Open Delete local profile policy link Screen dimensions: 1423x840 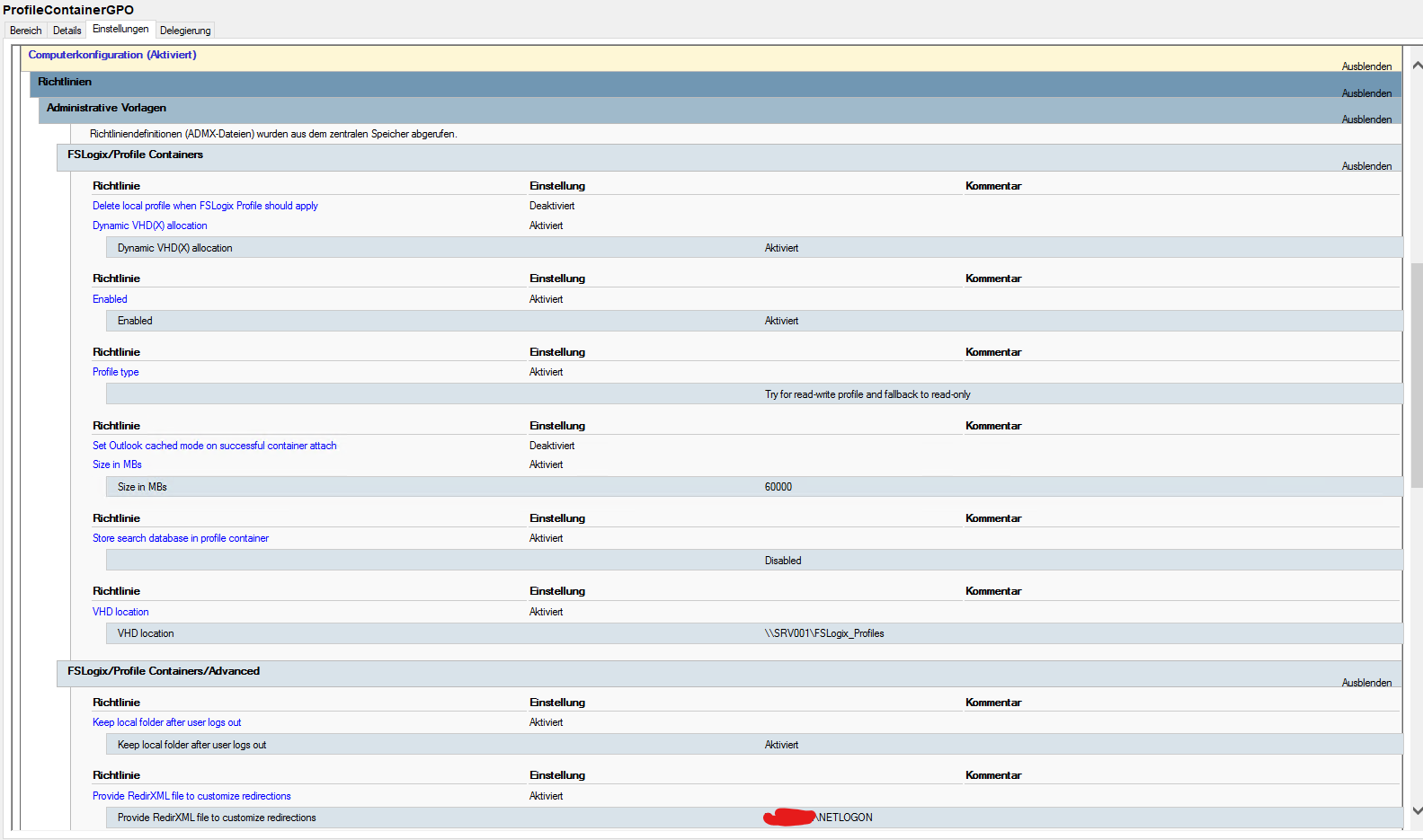(205, 206)
